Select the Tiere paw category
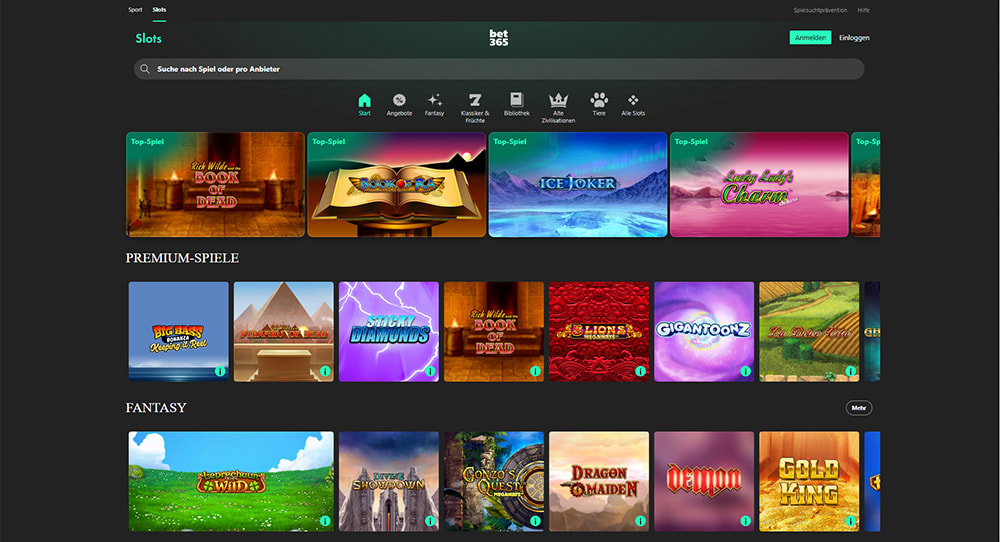 pos(599,103)
